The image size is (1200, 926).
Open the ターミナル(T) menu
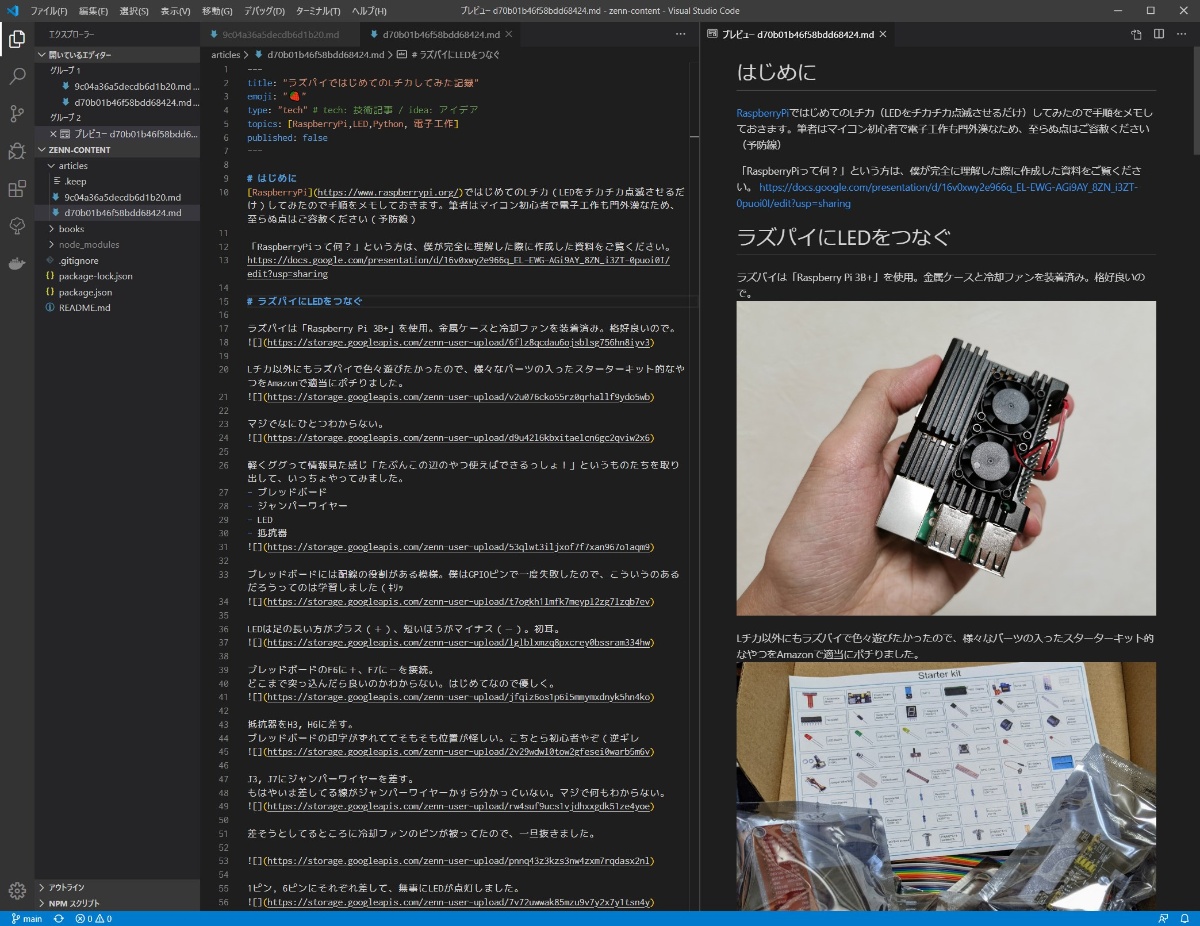point(318,10)
